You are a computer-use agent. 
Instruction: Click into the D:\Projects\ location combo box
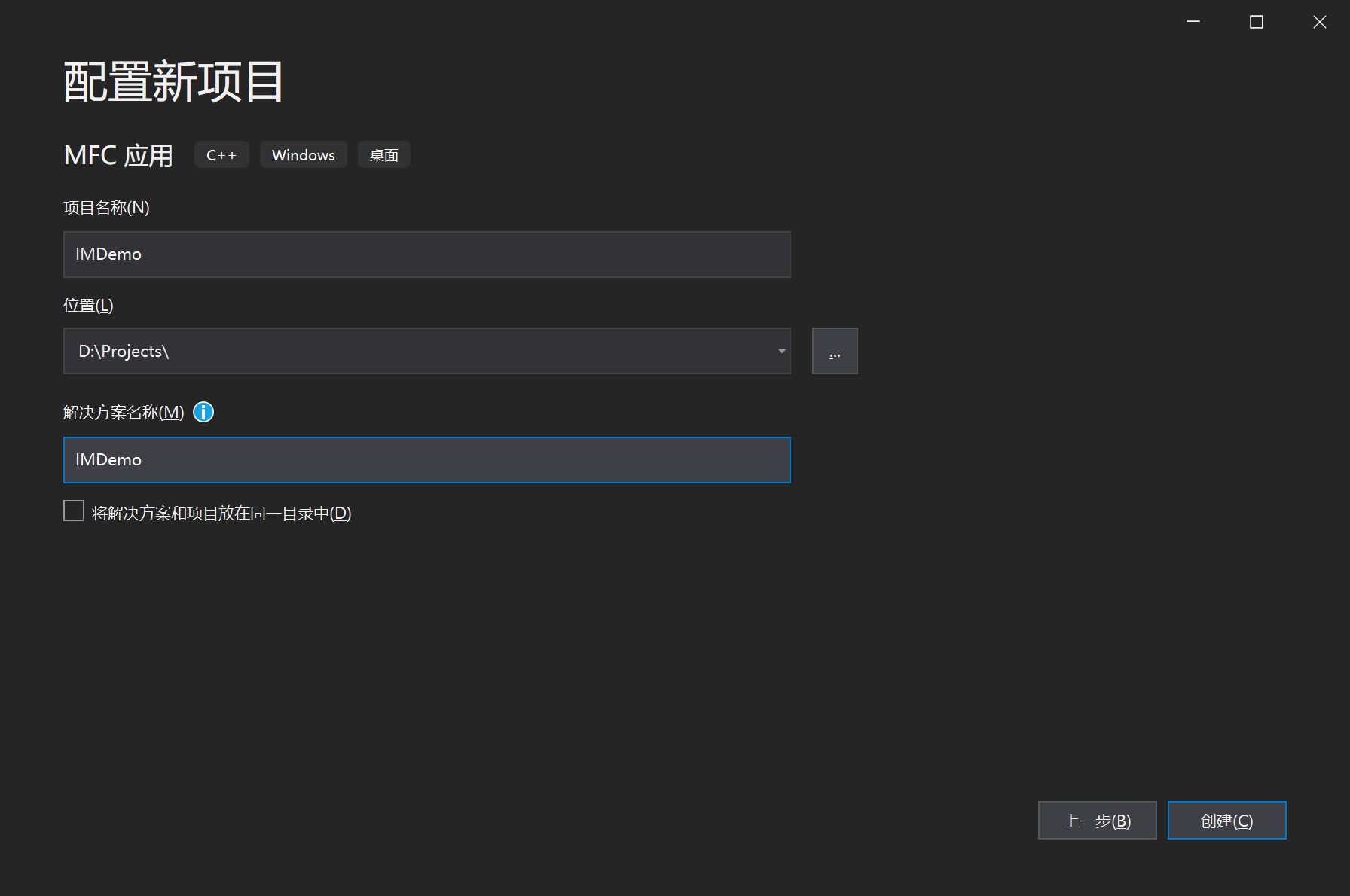pos(427,351)
